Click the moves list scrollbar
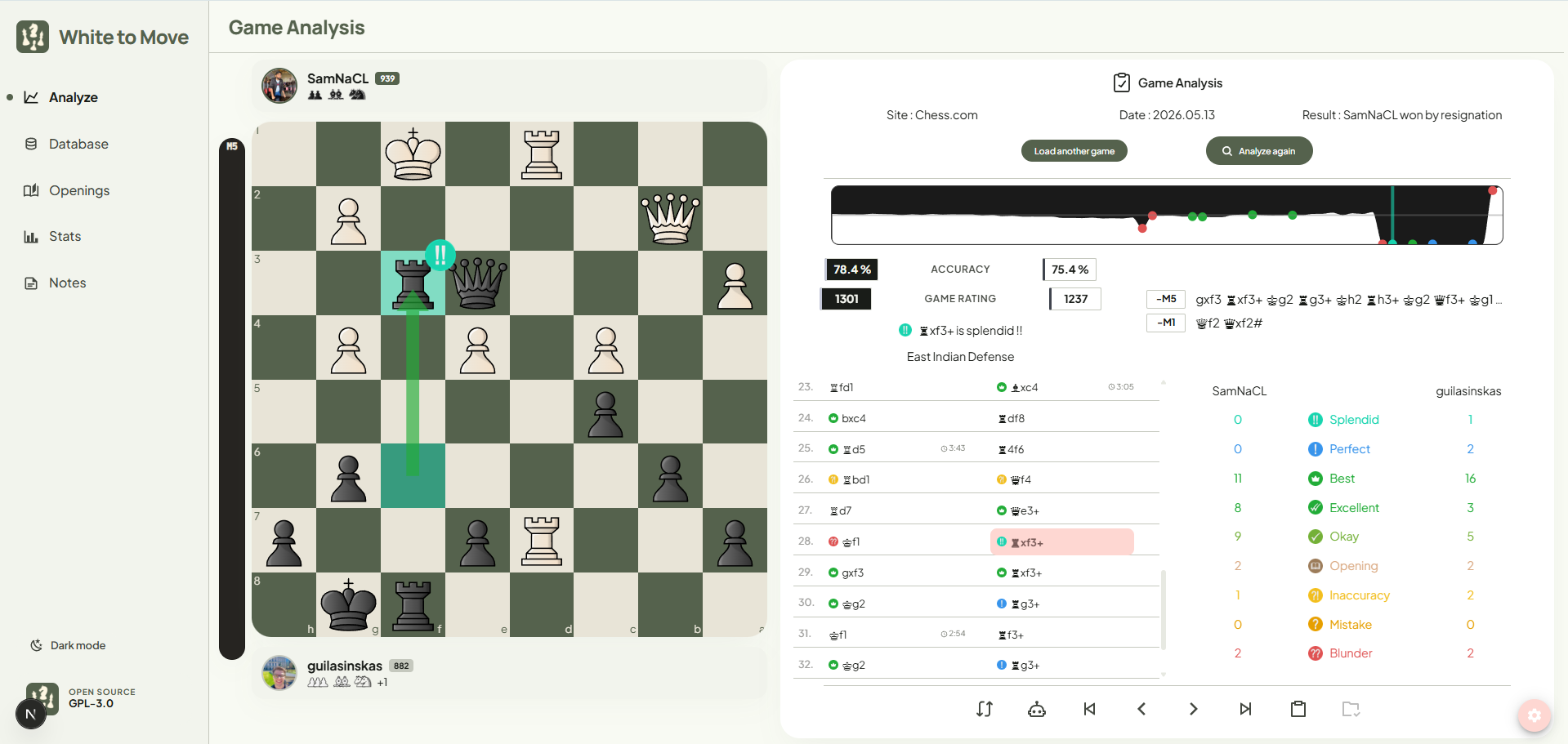 (x=1163, y=608)
